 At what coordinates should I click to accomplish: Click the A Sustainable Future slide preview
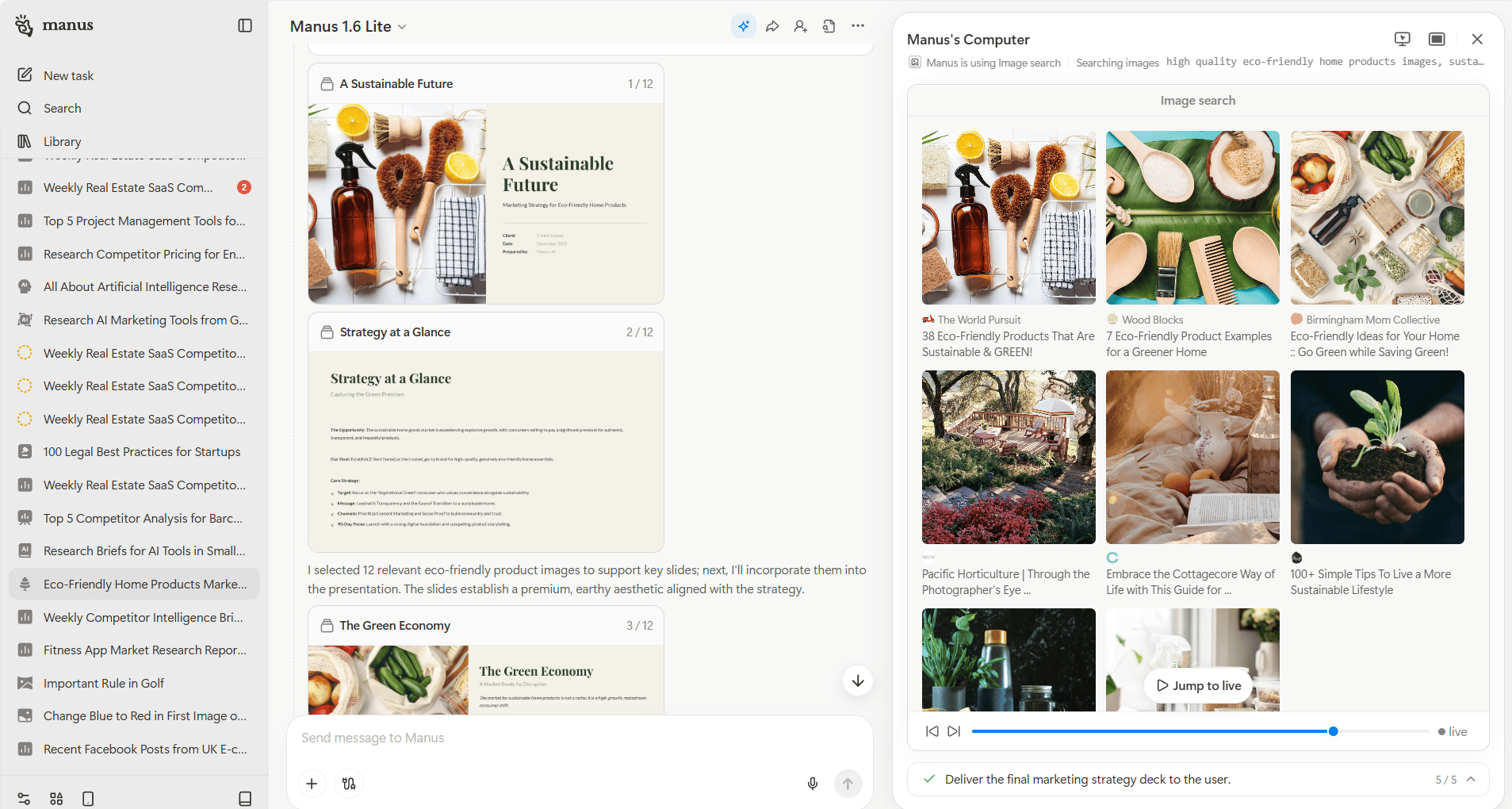pyautogui.click(x=485, y=204)
